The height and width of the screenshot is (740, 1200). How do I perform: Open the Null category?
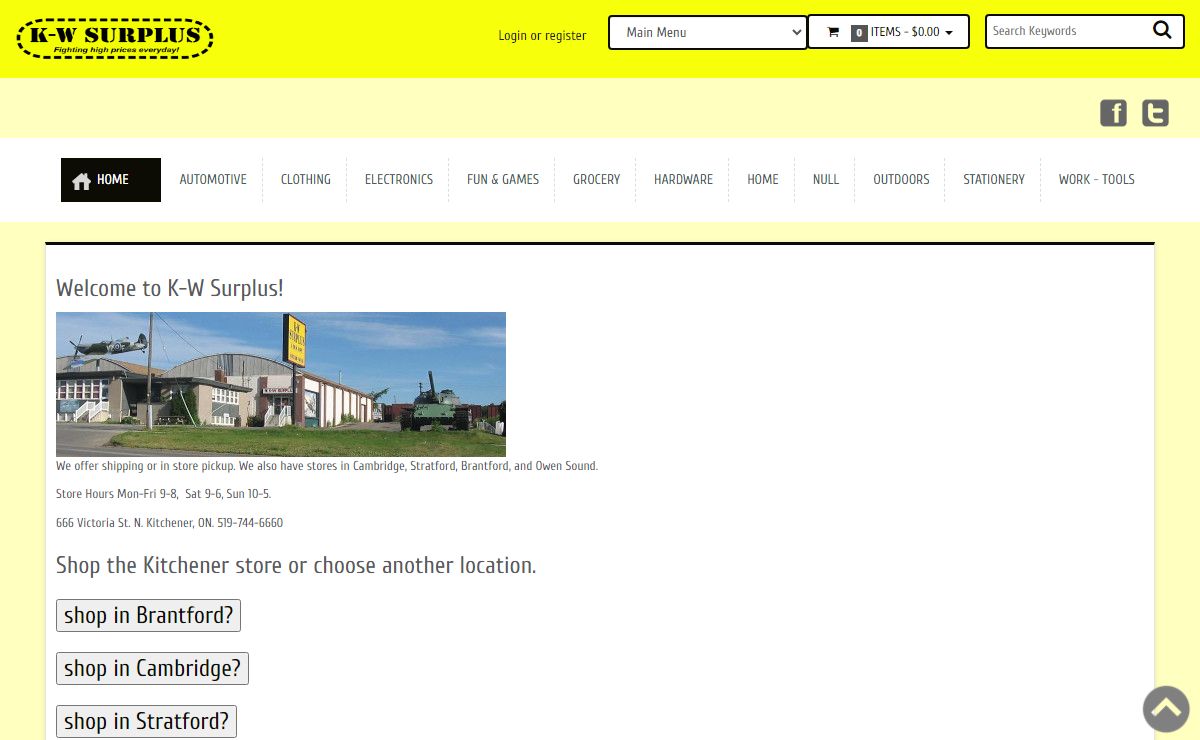pos(826,180)
